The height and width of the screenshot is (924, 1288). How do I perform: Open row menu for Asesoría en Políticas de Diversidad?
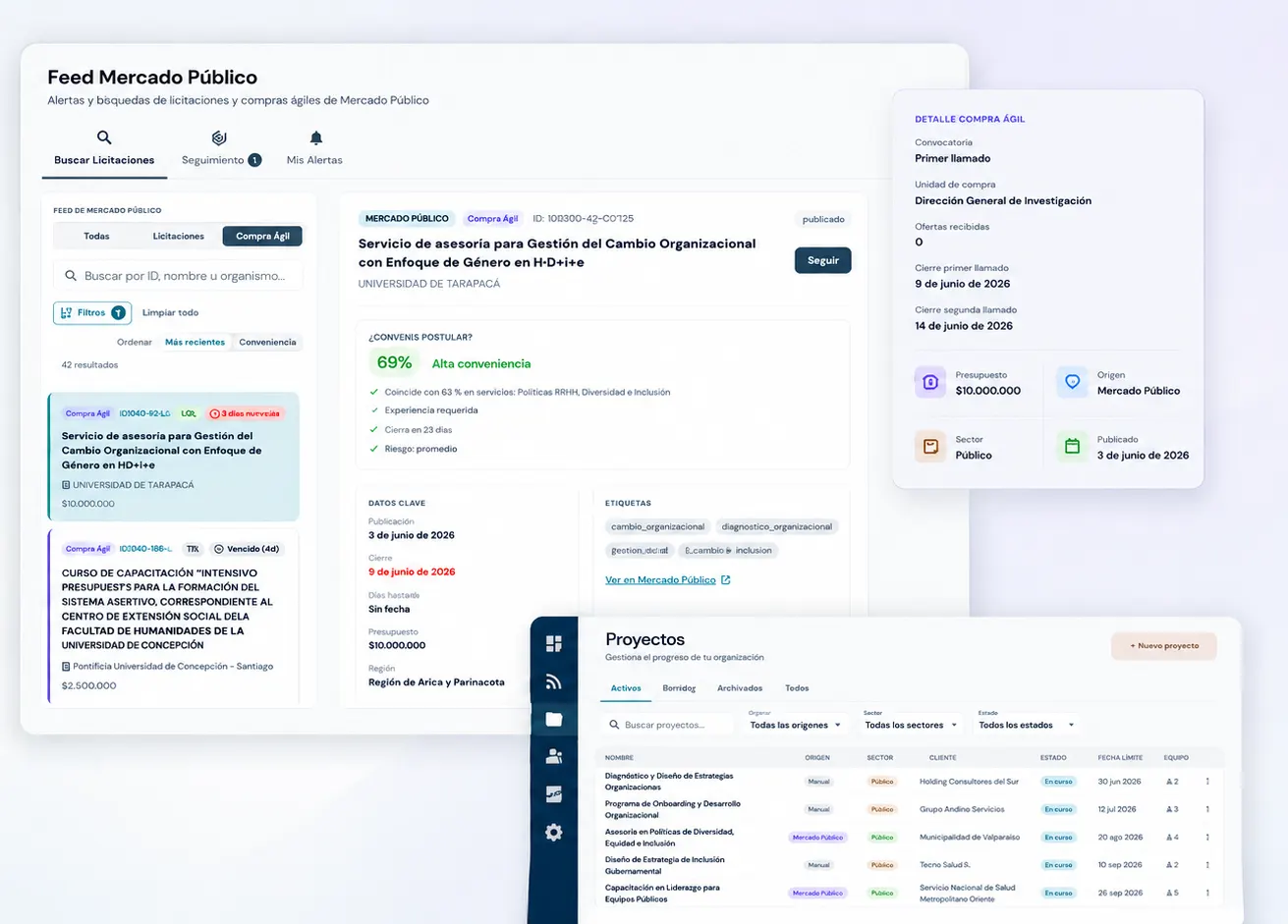pyautogui.click(x=1207, y=838)
